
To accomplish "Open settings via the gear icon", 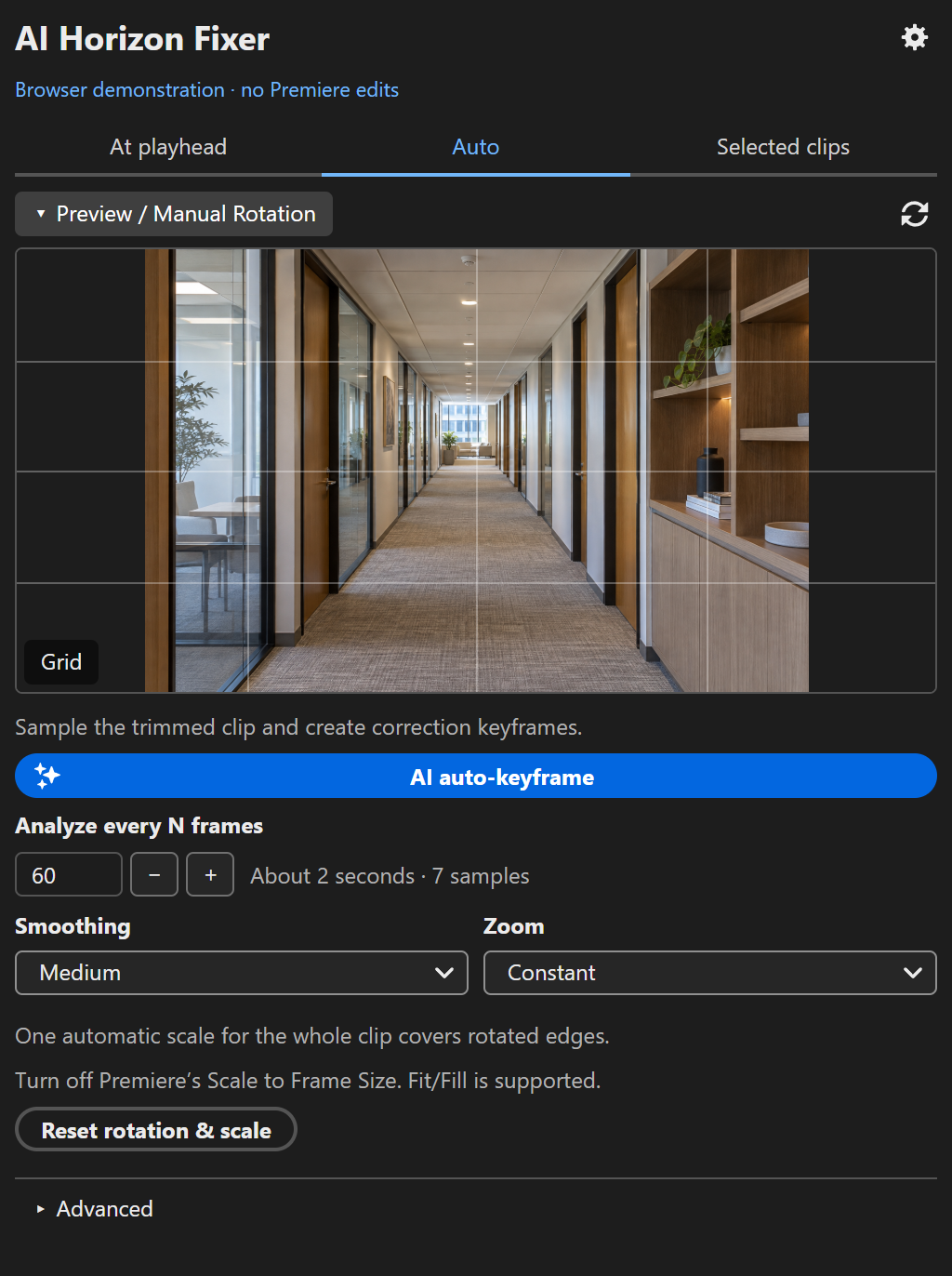I will click(915, 37).
